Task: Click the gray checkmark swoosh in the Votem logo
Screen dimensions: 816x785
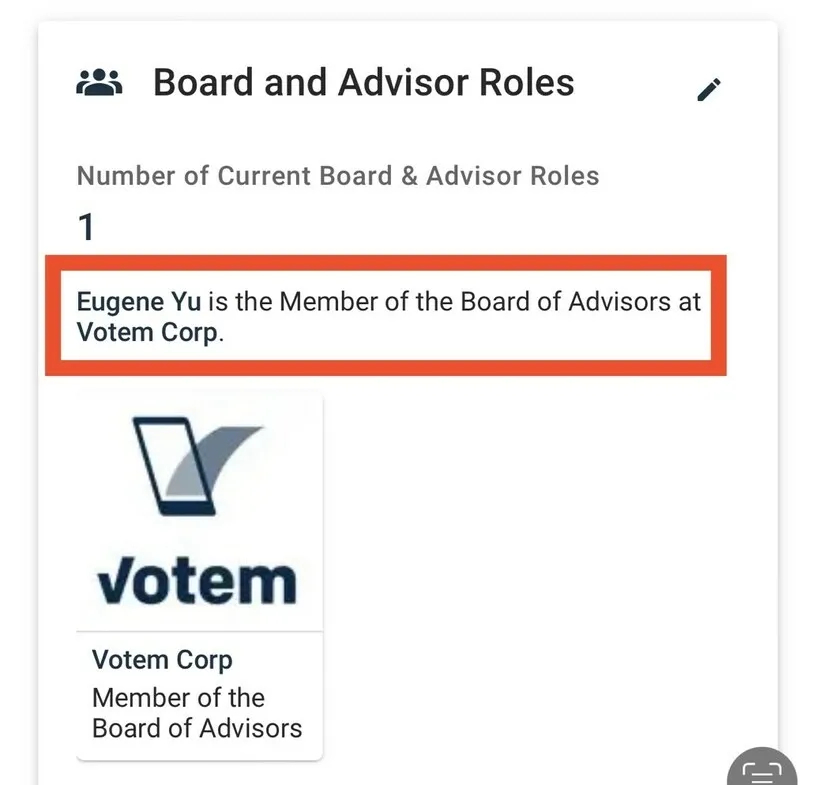Action: click(229, 459)
